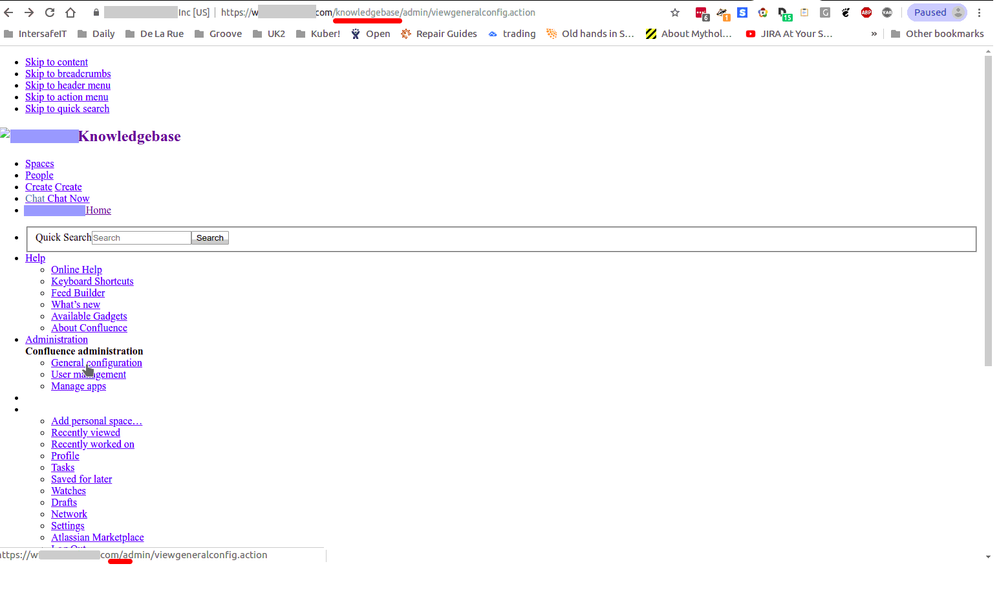Click the browser forward arrow
The image size is (999, 603).
point(29,13)
